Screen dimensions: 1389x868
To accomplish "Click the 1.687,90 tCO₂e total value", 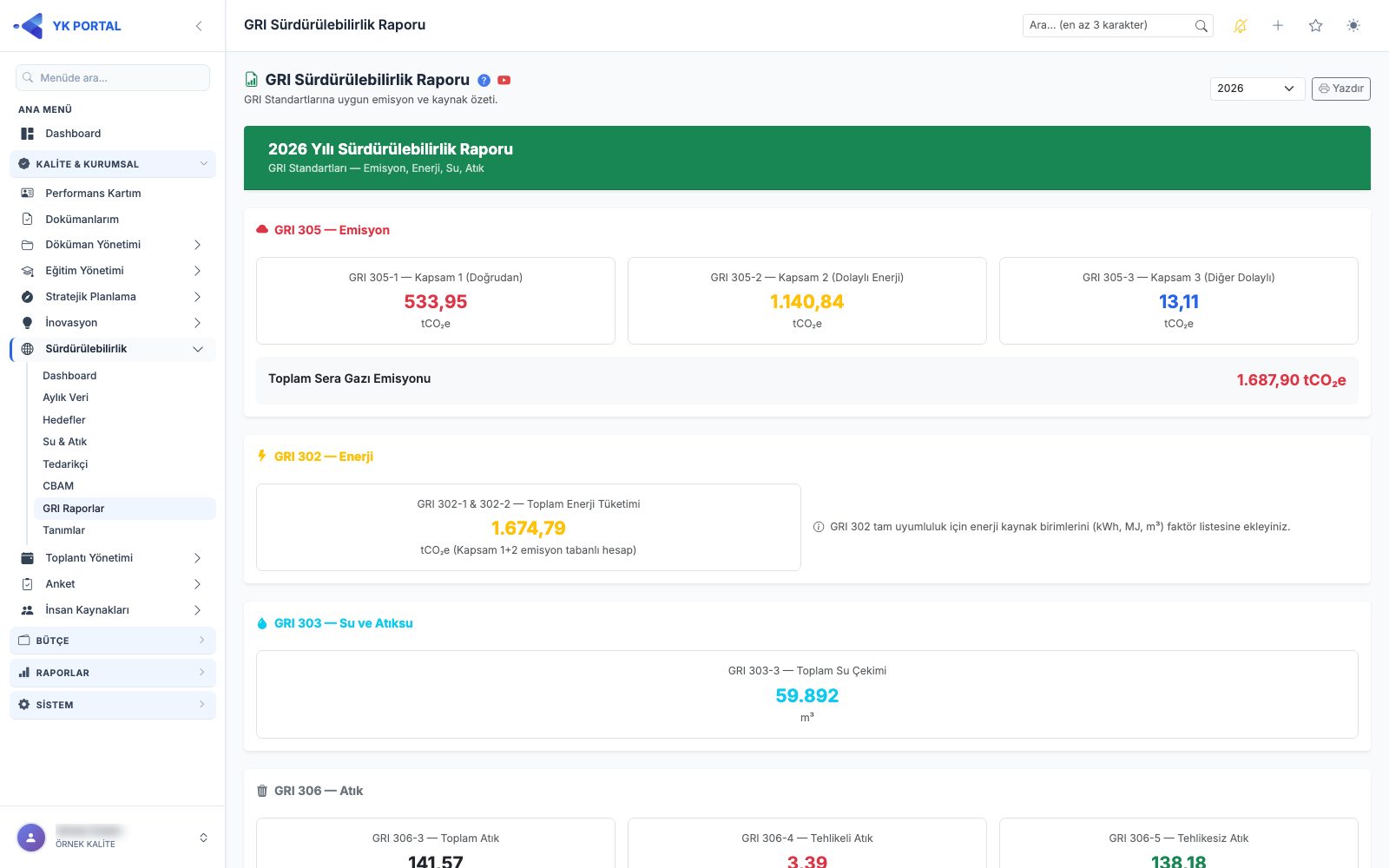I will click(1291, 380).
